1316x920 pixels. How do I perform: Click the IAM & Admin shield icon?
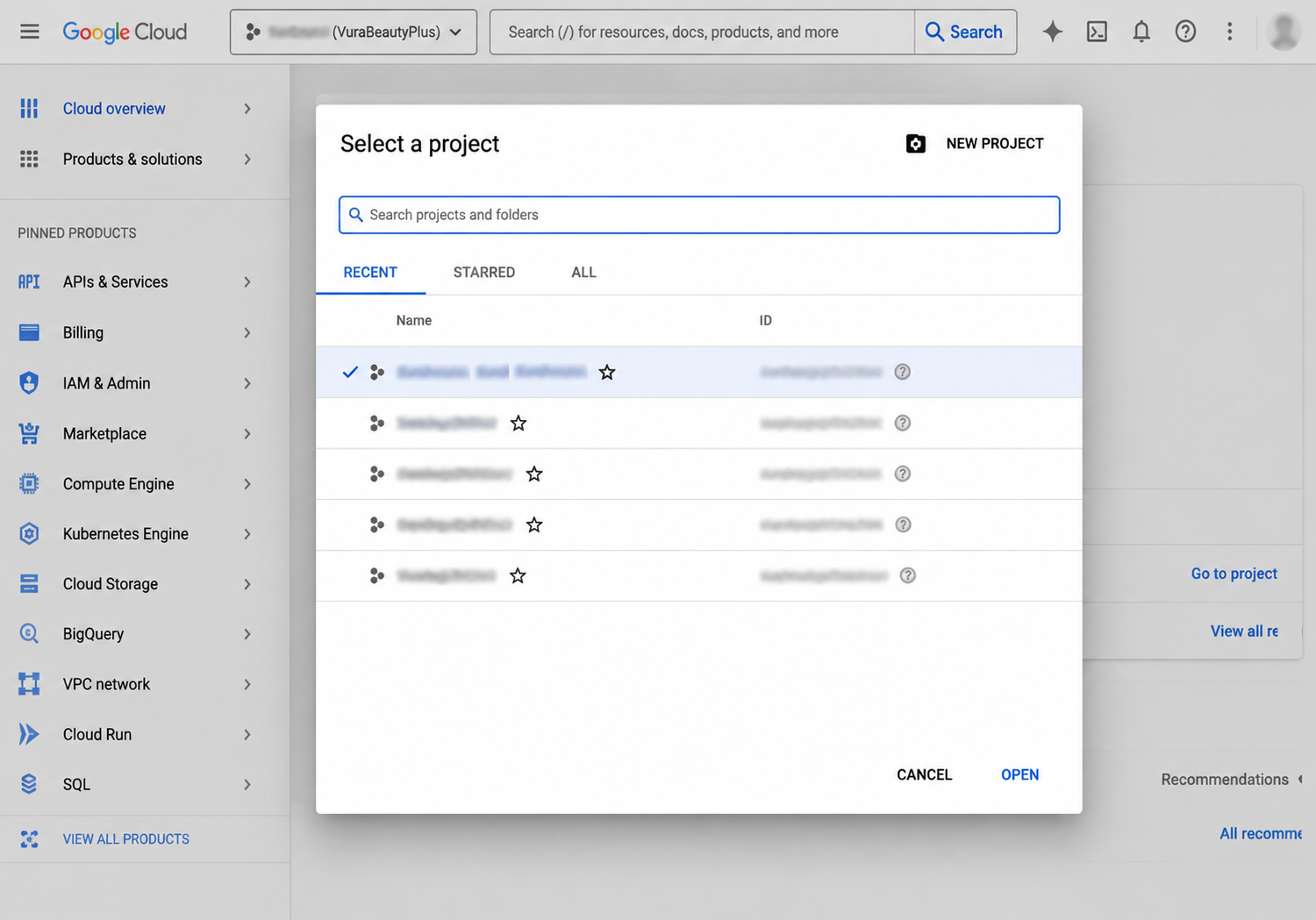pyautogui.click(x=29, y=383)
